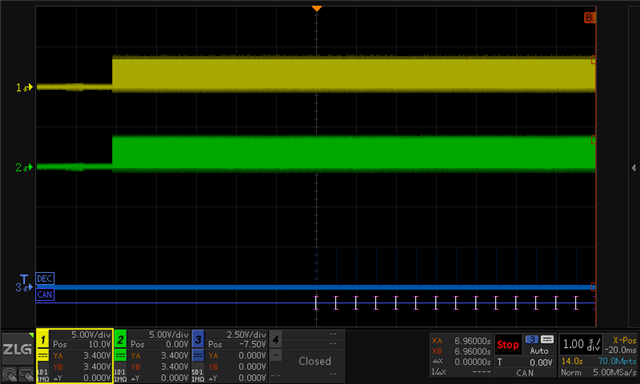The width and height of the screenshot is (640, 384).
Task: Tap the touch gesture icon below ZLG
Action: (10, 374)
